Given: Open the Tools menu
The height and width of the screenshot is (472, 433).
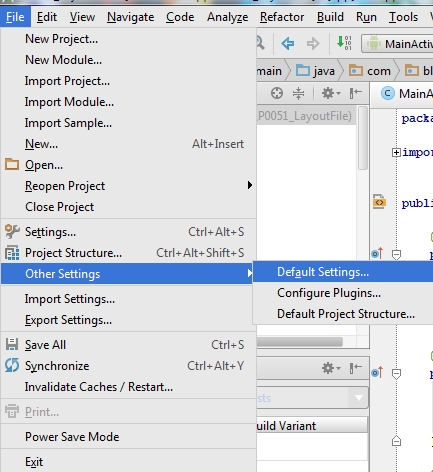Looking at the screenshot, I should pyautogui.click(x=403, y=17).
